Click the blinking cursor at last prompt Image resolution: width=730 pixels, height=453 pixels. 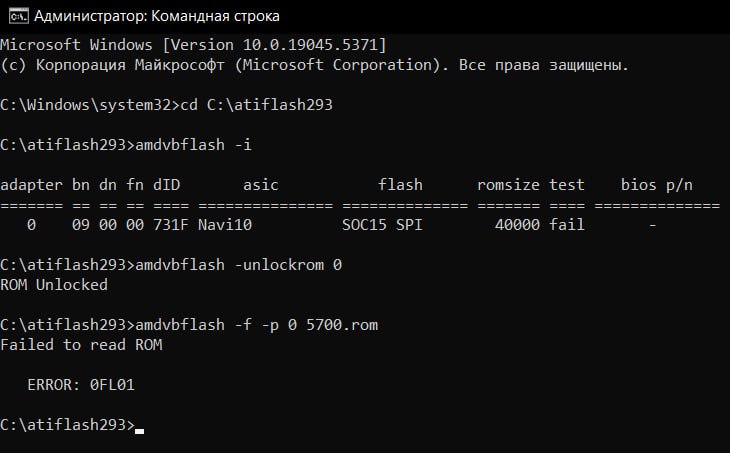(139, 431)
